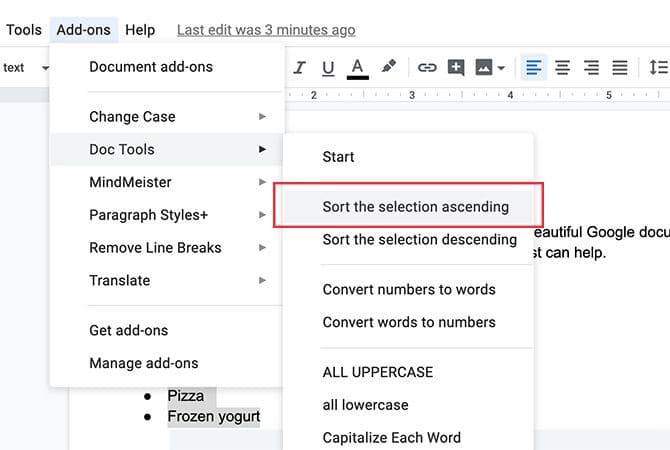Select right align in toolbar
The image size is (670, 450).
pos(591,68)
